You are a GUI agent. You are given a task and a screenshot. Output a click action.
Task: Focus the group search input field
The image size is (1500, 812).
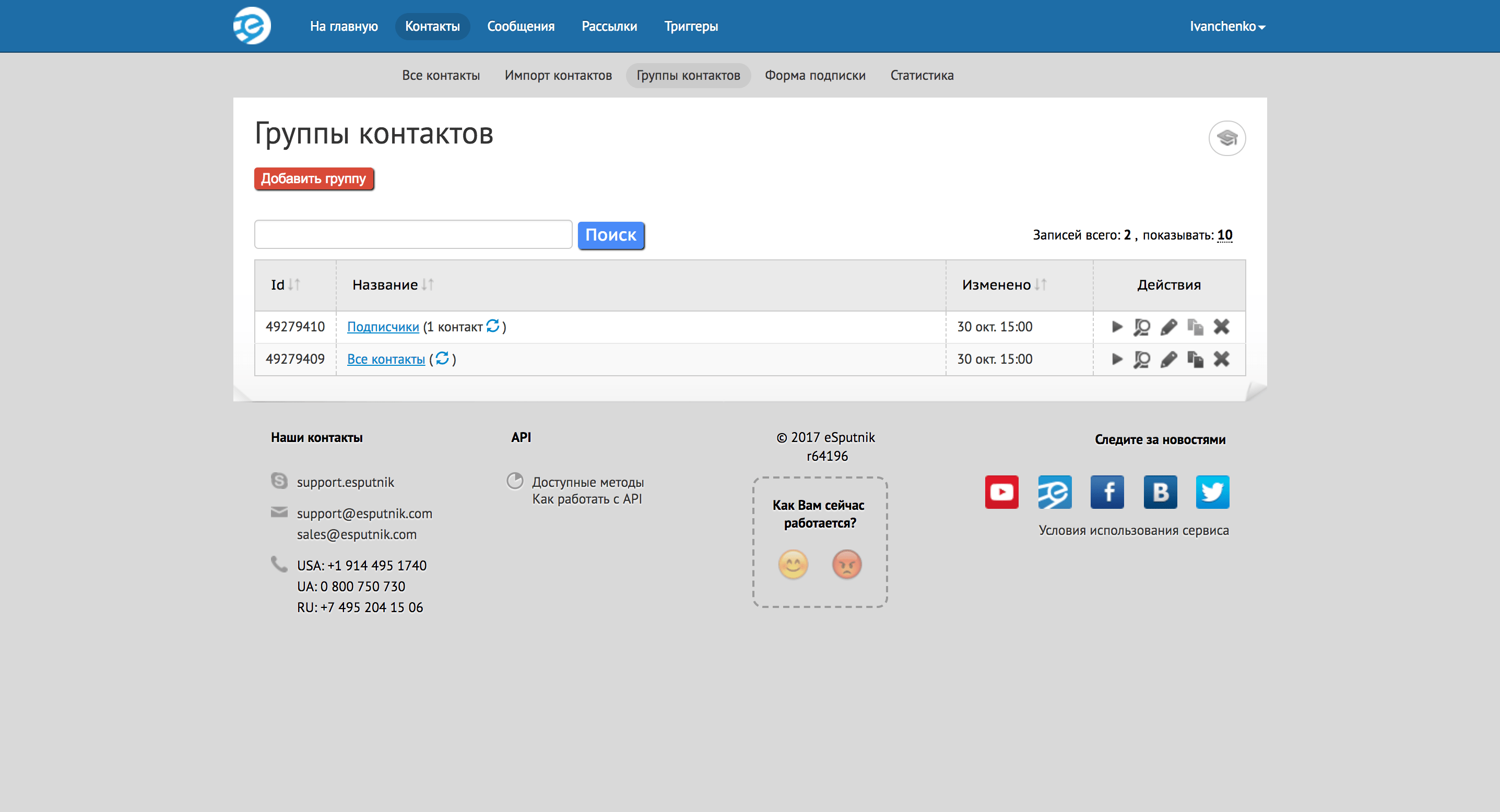[x=413, y=235]
